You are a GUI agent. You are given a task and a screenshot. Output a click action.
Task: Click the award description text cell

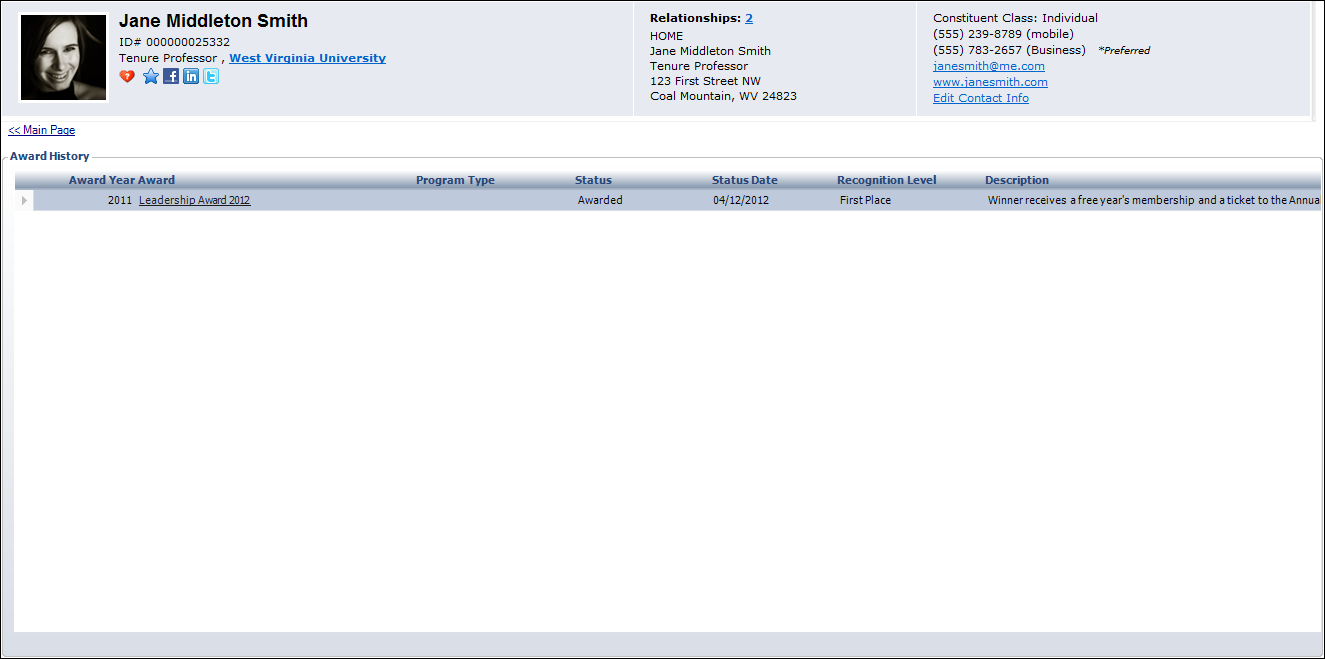(x=1154, y=200)
